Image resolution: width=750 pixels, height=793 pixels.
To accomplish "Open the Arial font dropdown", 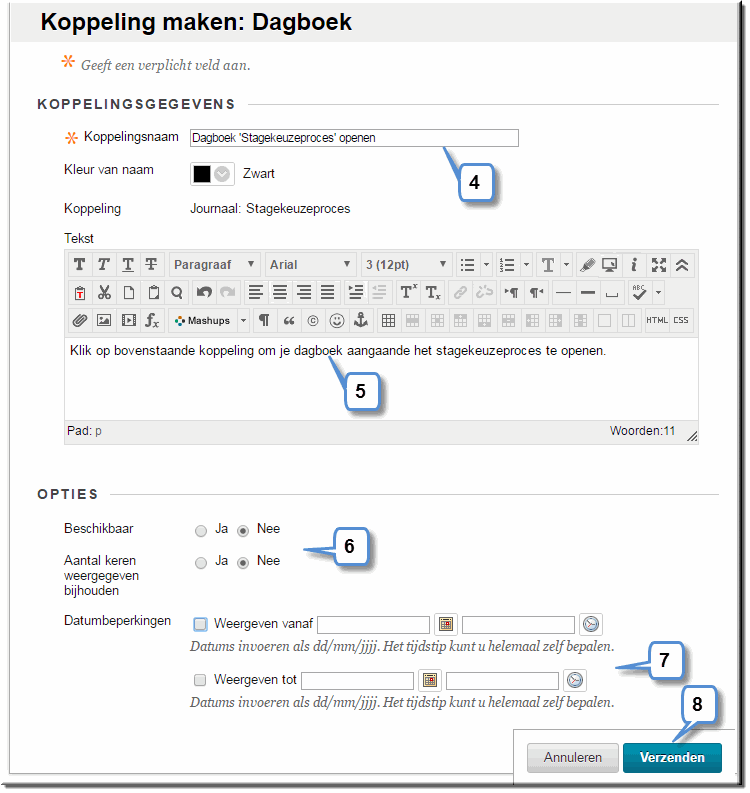I will click(x=311, y=265).
